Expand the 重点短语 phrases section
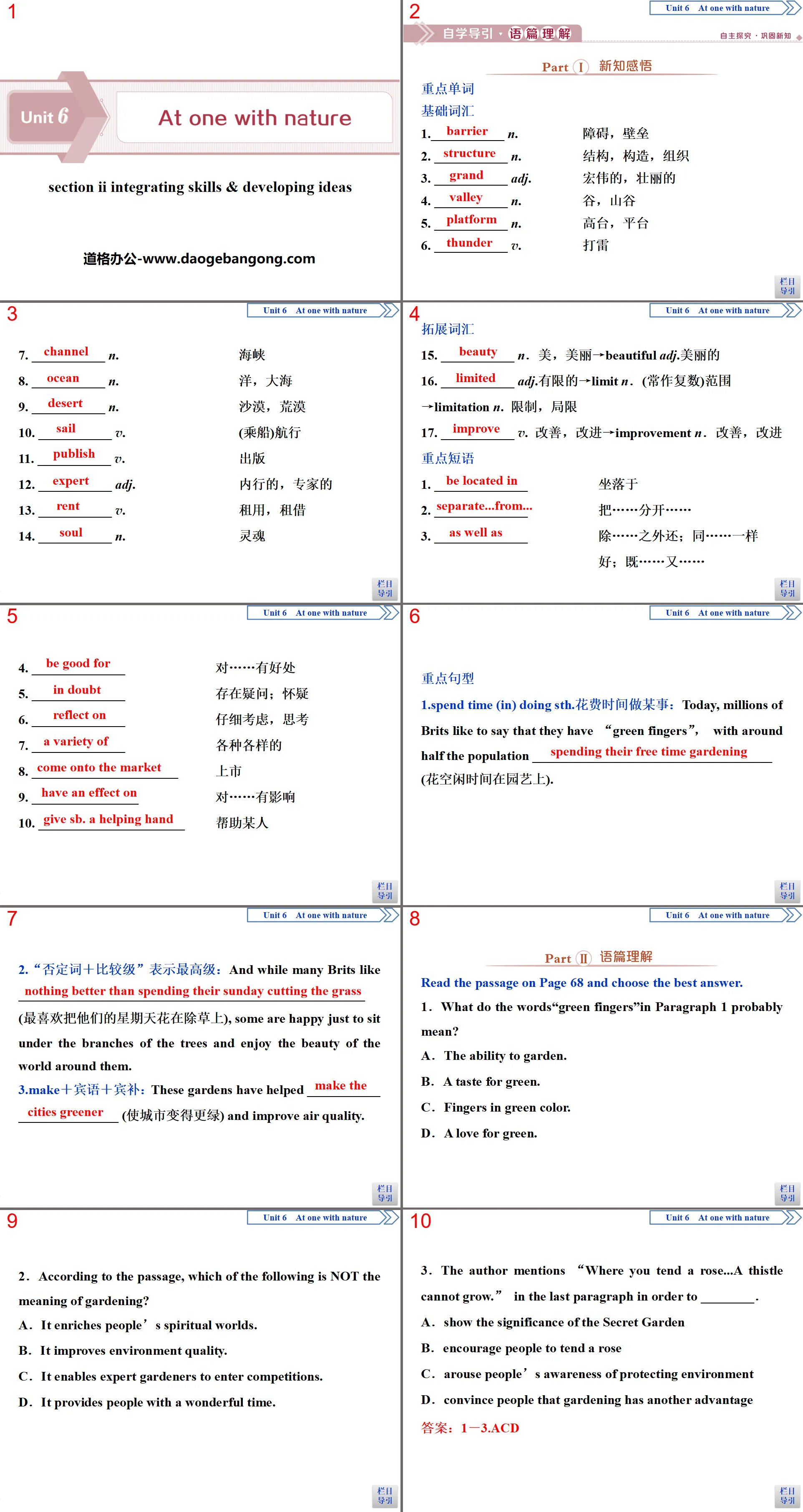803x1512 pixels. pos(448,452)
